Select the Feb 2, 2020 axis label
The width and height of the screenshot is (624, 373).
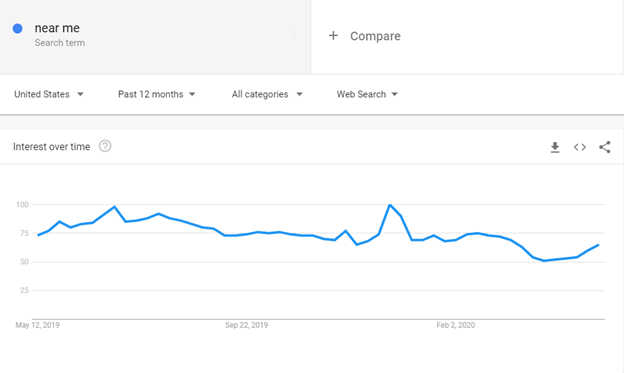456,325
